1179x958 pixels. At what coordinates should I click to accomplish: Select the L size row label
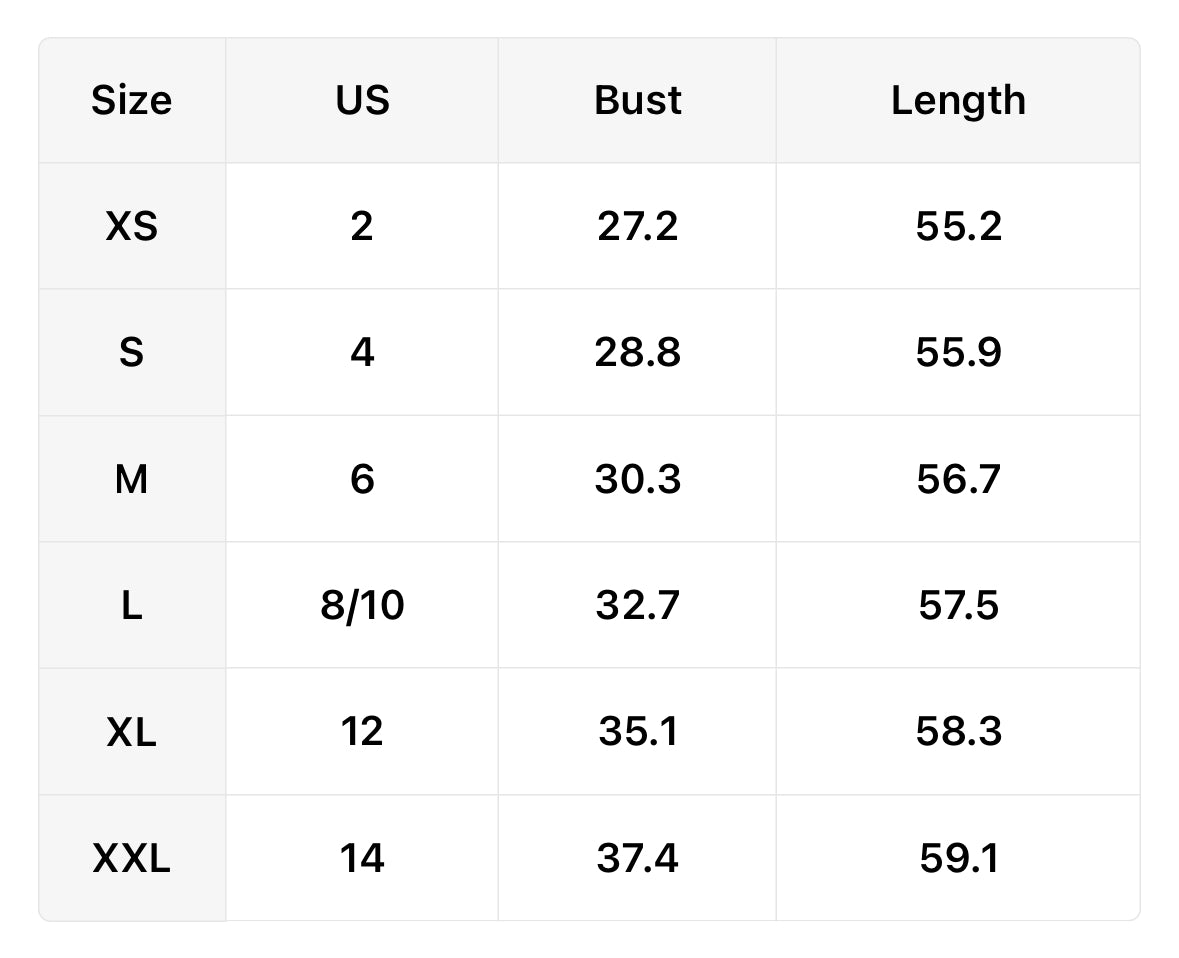(x=132, y=605)
